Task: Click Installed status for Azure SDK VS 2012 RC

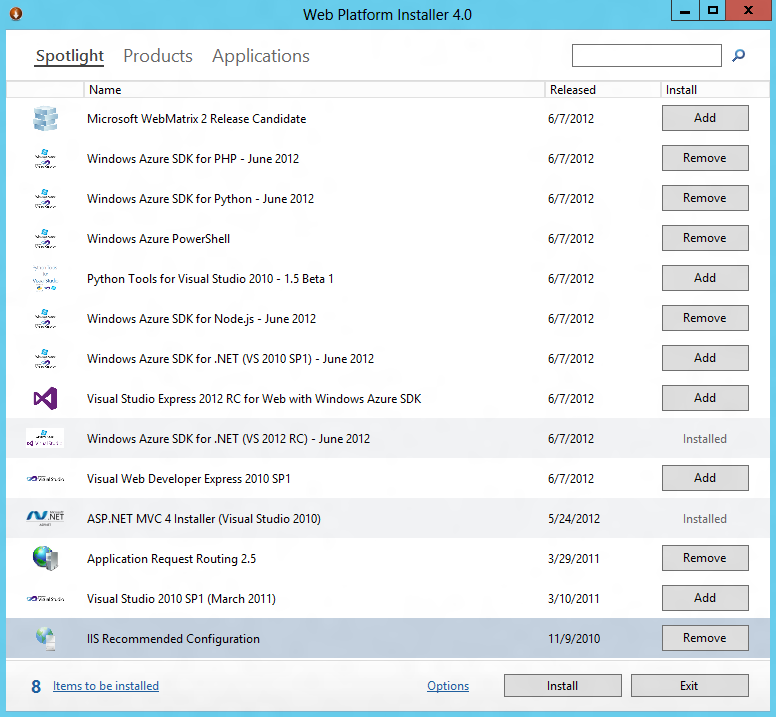Action: pyautogui.click(x=705, y=439)
